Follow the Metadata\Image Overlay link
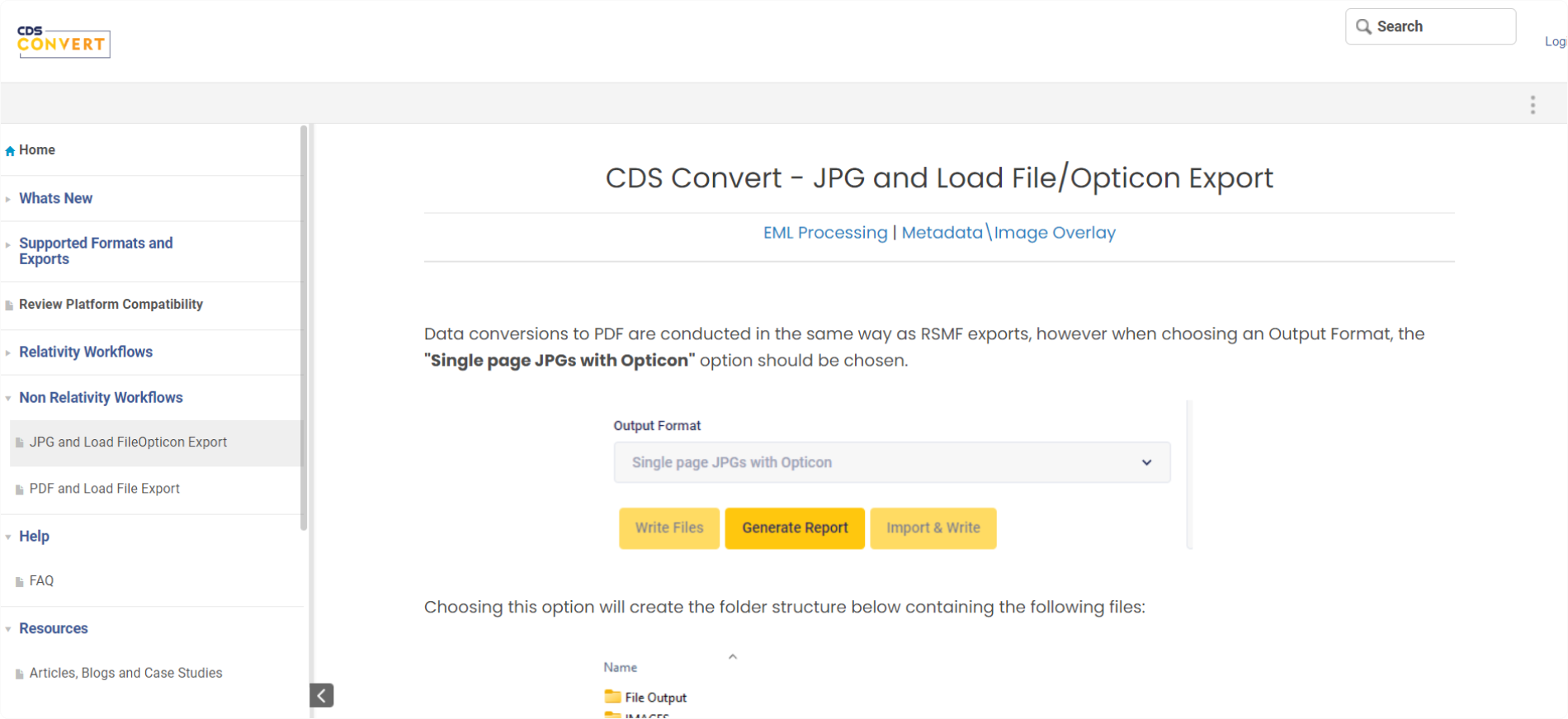The height and width of the screenshot is (719, 1568). pyautogui.click(x=1008, y=233)
